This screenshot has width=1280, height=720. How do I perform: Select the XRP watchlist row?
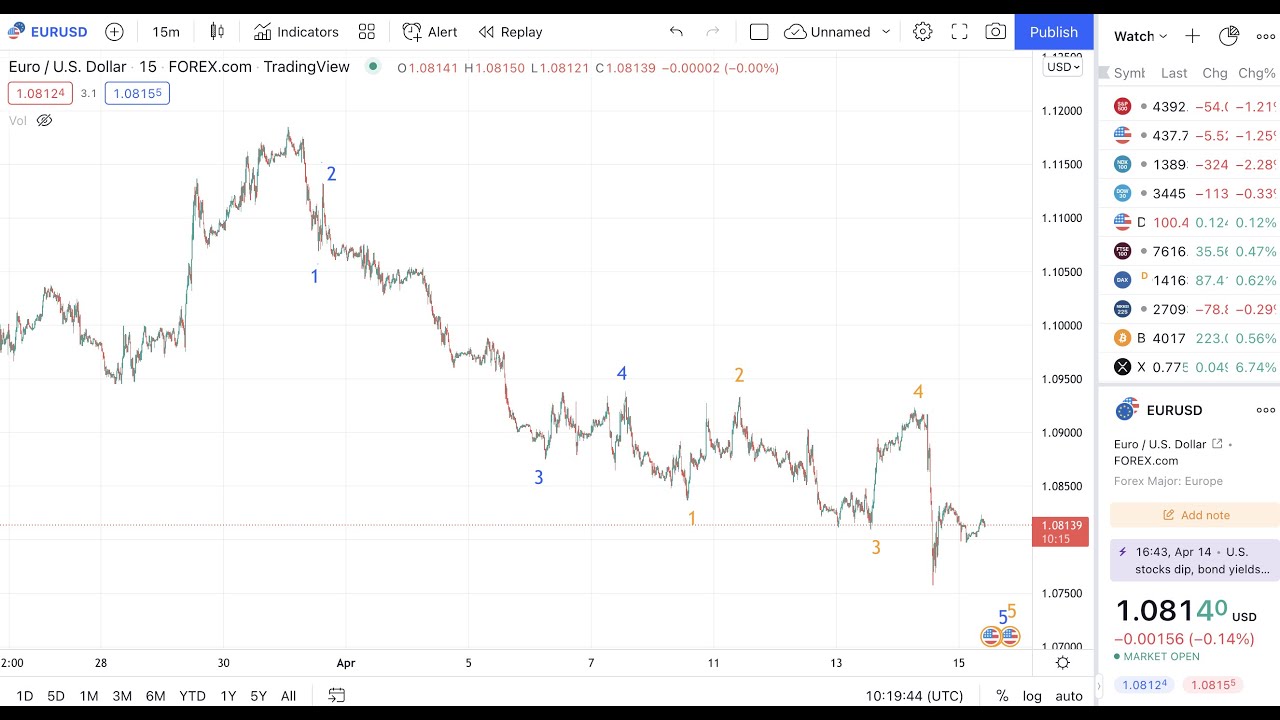click(x=1189, y=368)
